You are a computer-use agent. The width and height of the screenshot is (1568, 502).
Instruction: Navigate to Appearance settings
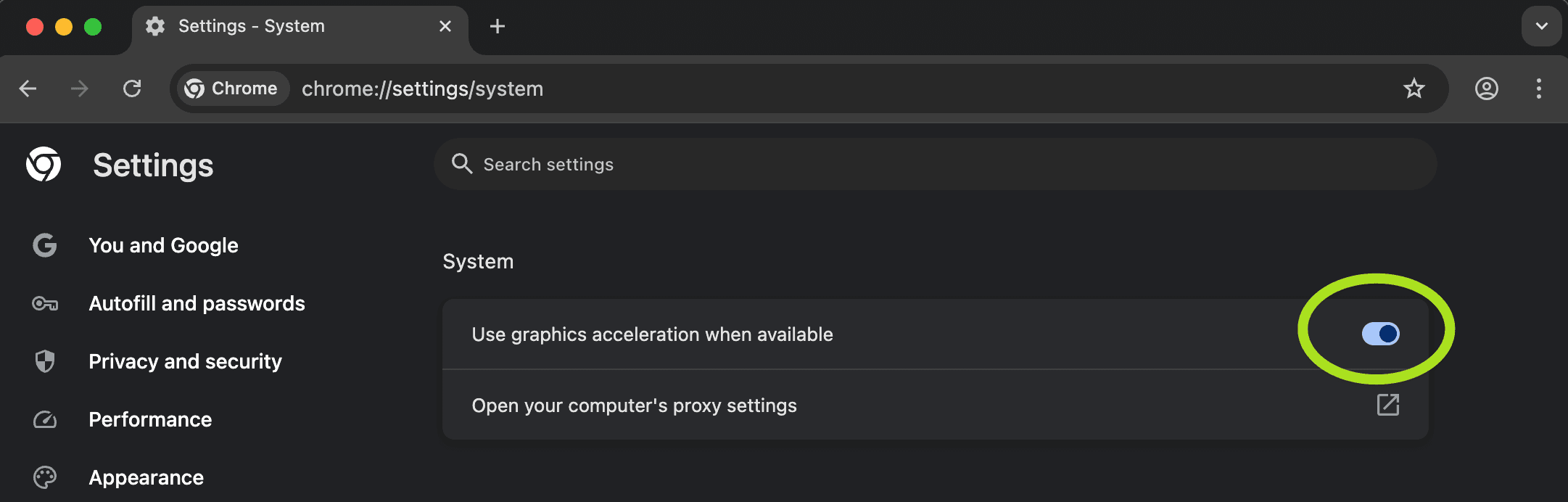pyautogui.click(x=146, y=477)
